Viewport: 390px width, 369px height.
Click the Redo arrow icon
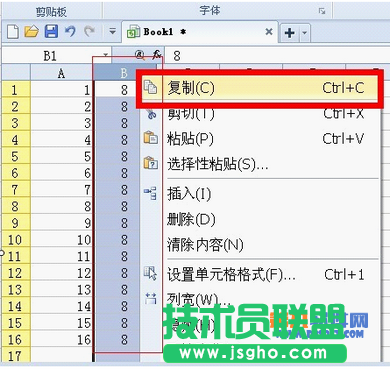89,32
